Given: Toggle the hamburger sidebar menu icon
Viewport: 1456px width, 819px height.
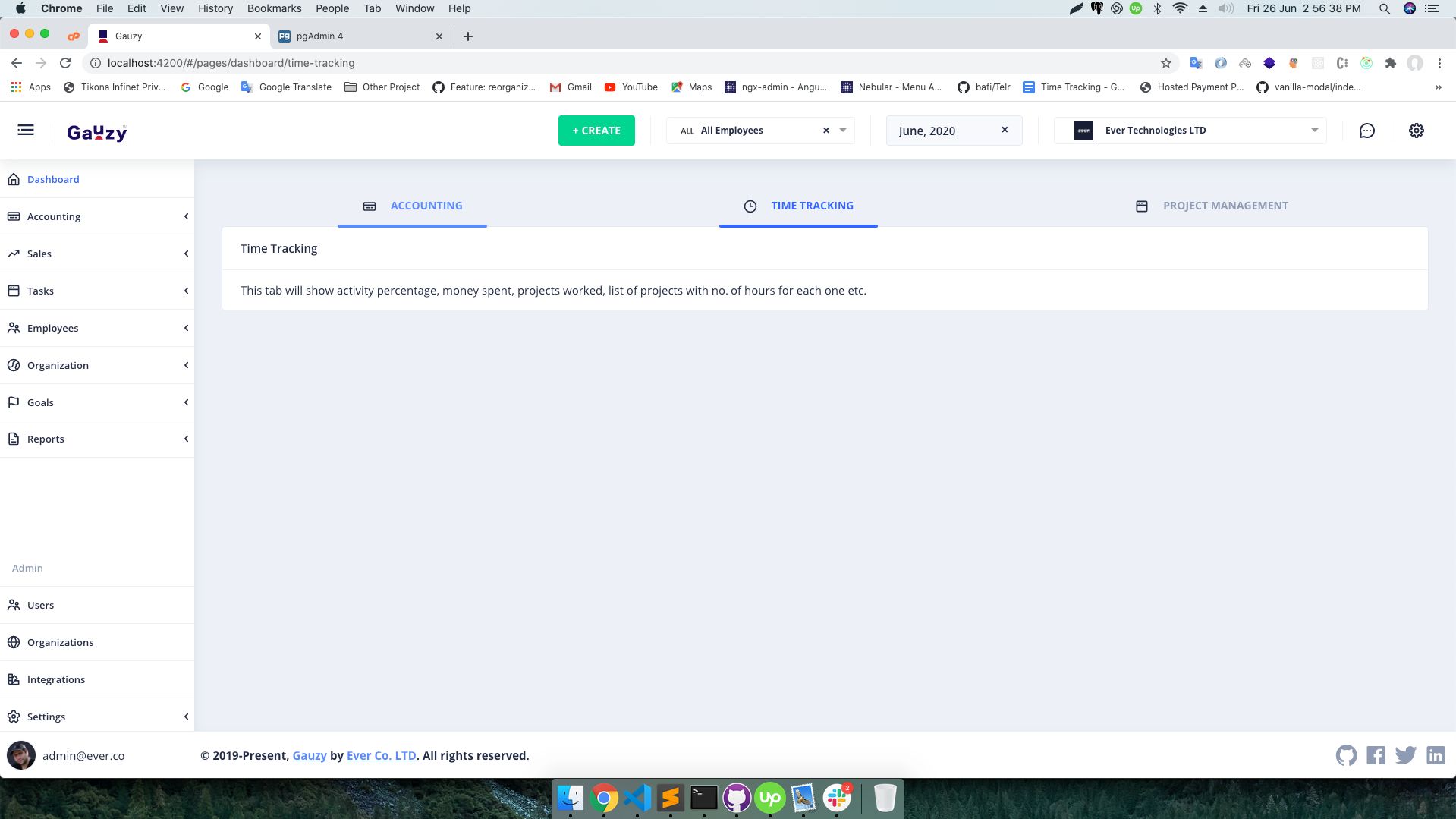Looking at the screenshot, I should (x=26, y=131).
